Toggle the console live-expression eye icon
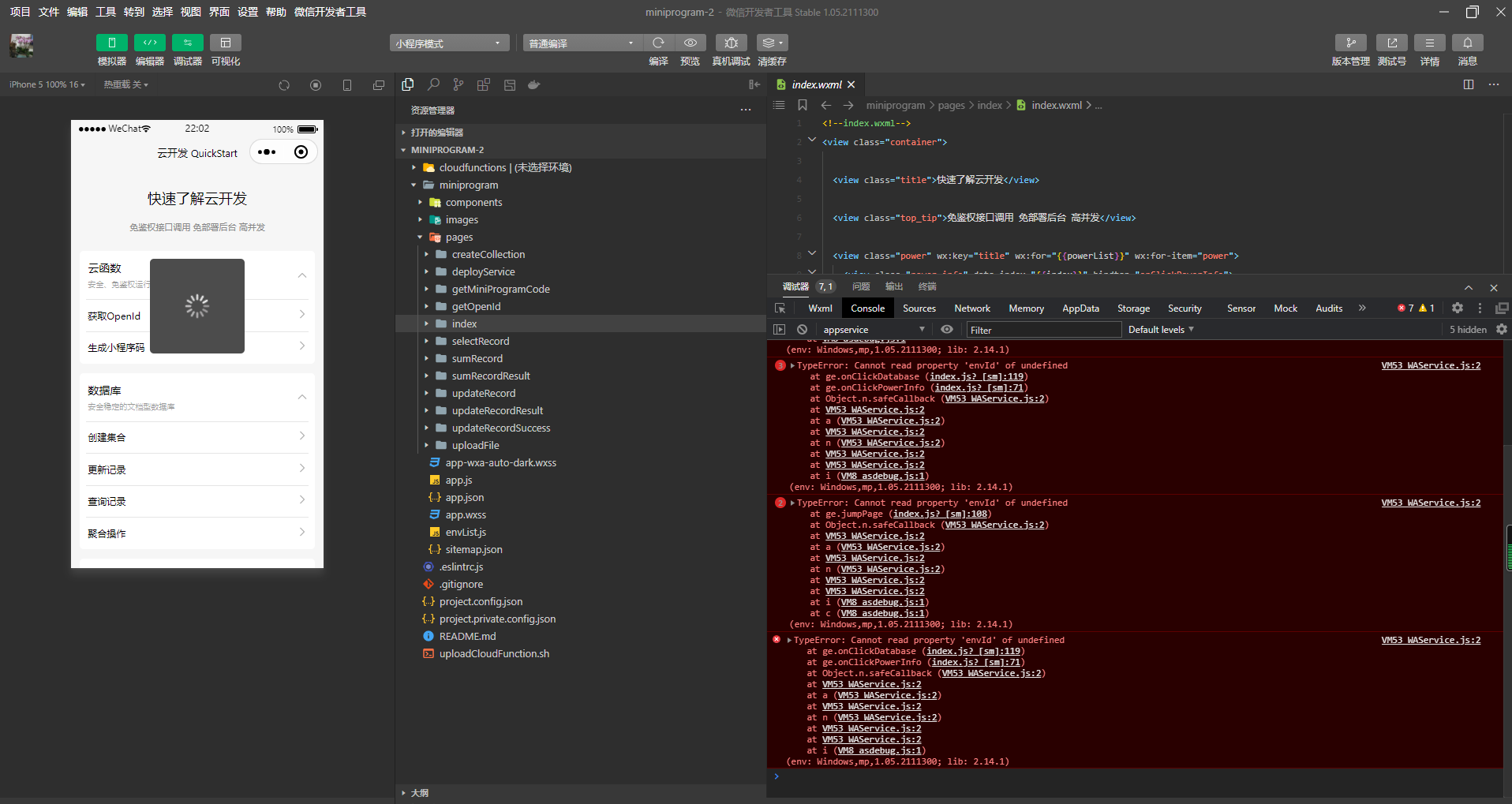The height and width of the screenshot is (804, 1512). (x=947, y=330)
